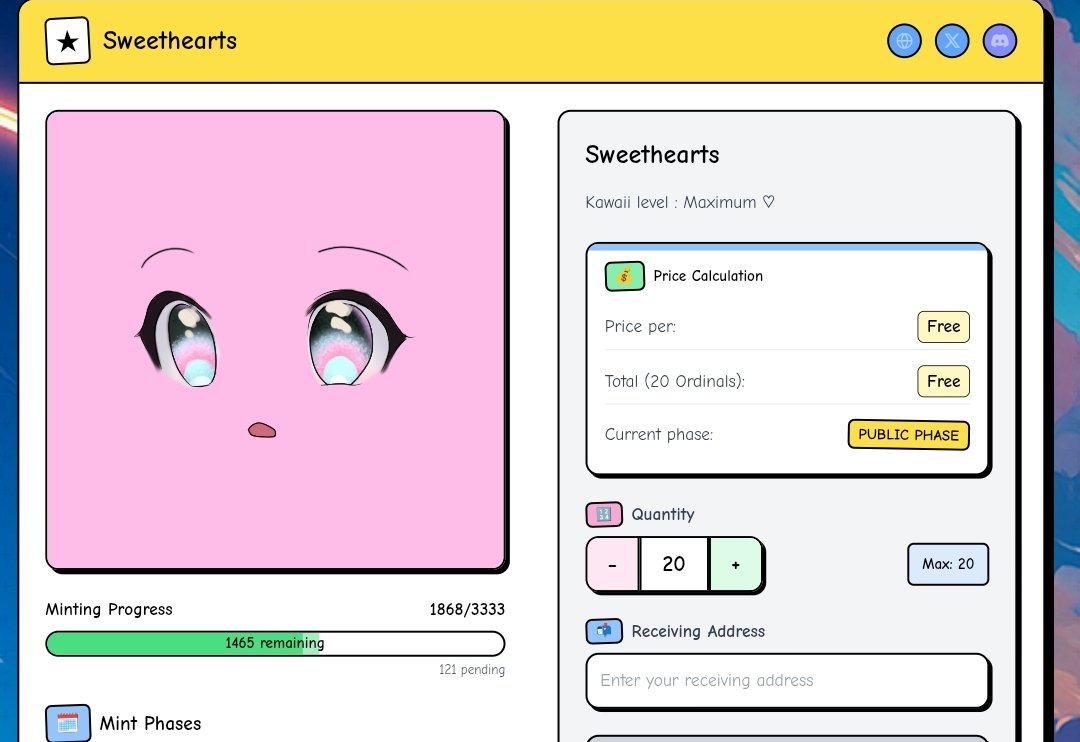Click the Receiving Address mailbox icon
This screenshot has width=1080, height=742.
pos(604,631)
